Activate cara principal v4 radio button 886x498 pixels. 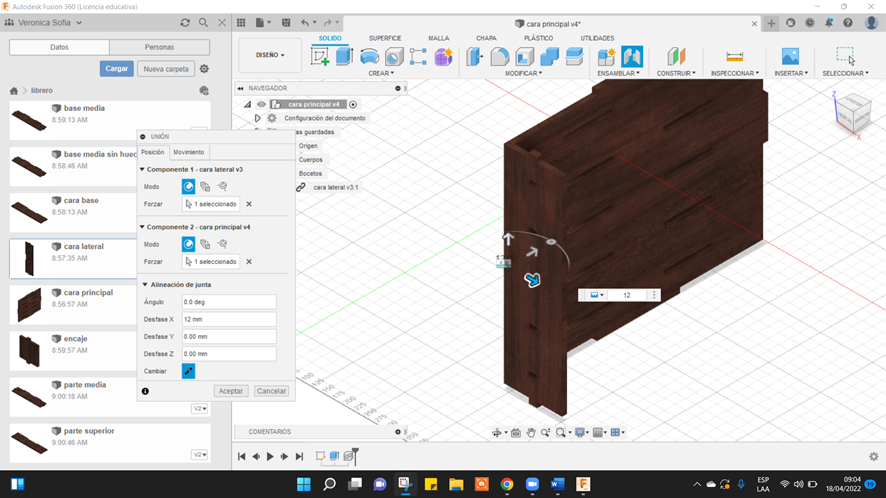[x=353, y=104]
